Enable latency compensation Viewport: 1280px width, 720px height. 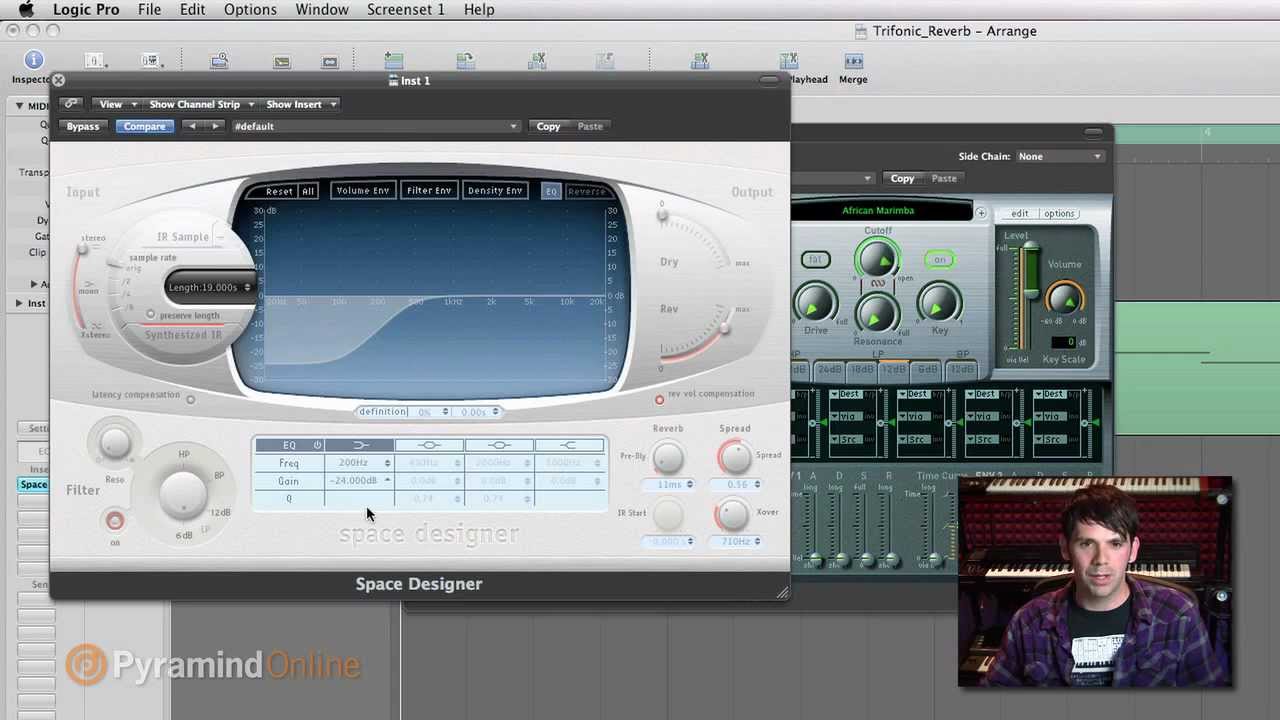tap(190, 400)
